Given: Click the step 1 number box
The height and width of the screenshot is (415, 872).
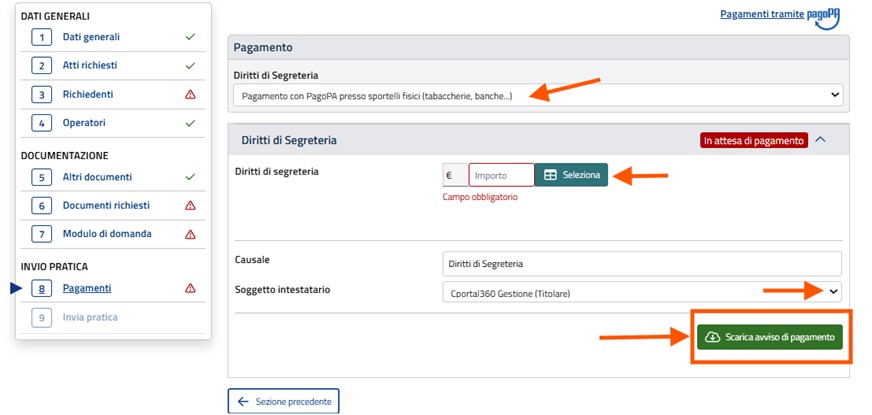Looking at the screenshot, I should pos(41,37).
